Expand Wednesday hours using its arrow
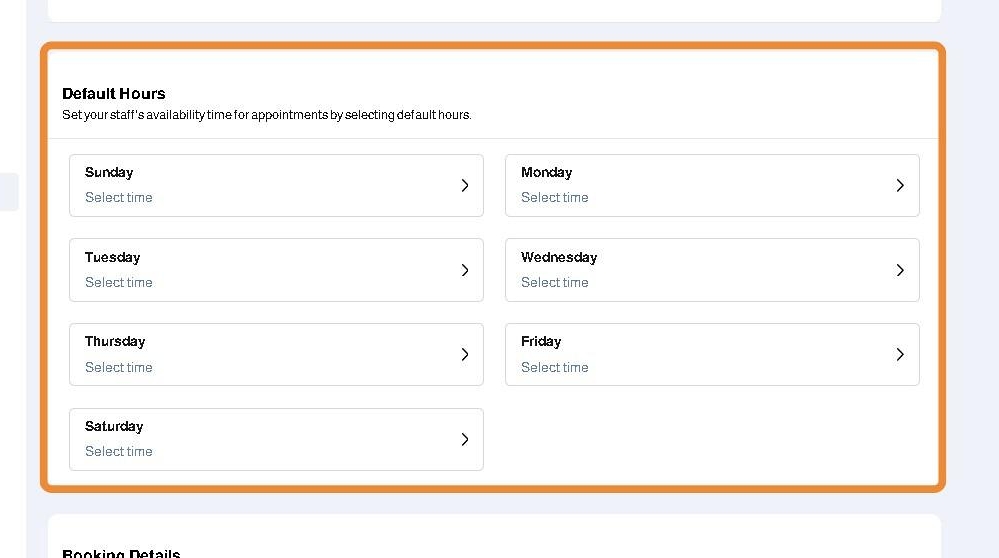 click(900, 270)
